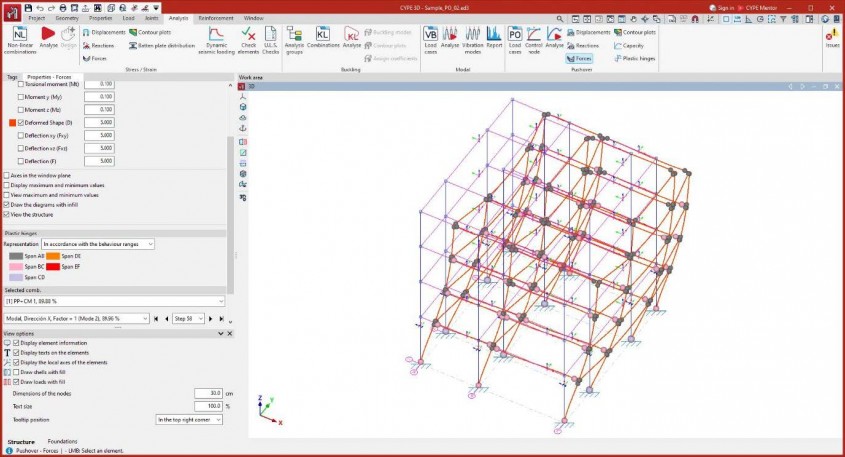
Task: Open Dynamic seismic loading
Action: point(216,40)
